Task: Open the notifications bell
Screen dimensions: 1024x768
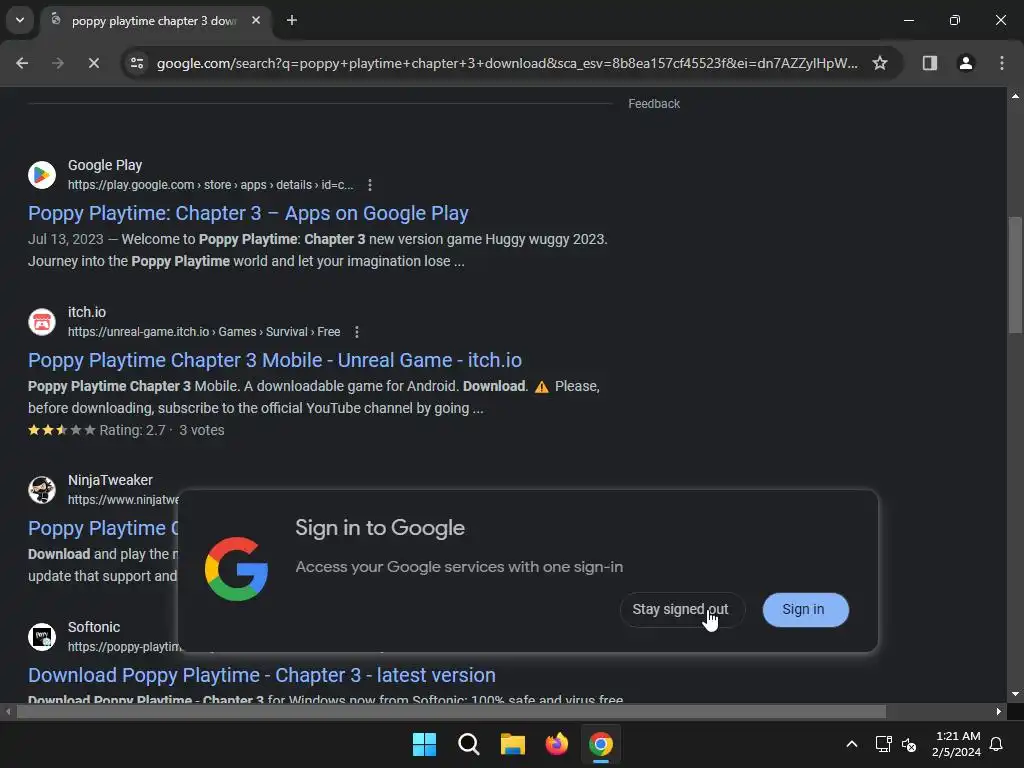Action: coord(997,744)
